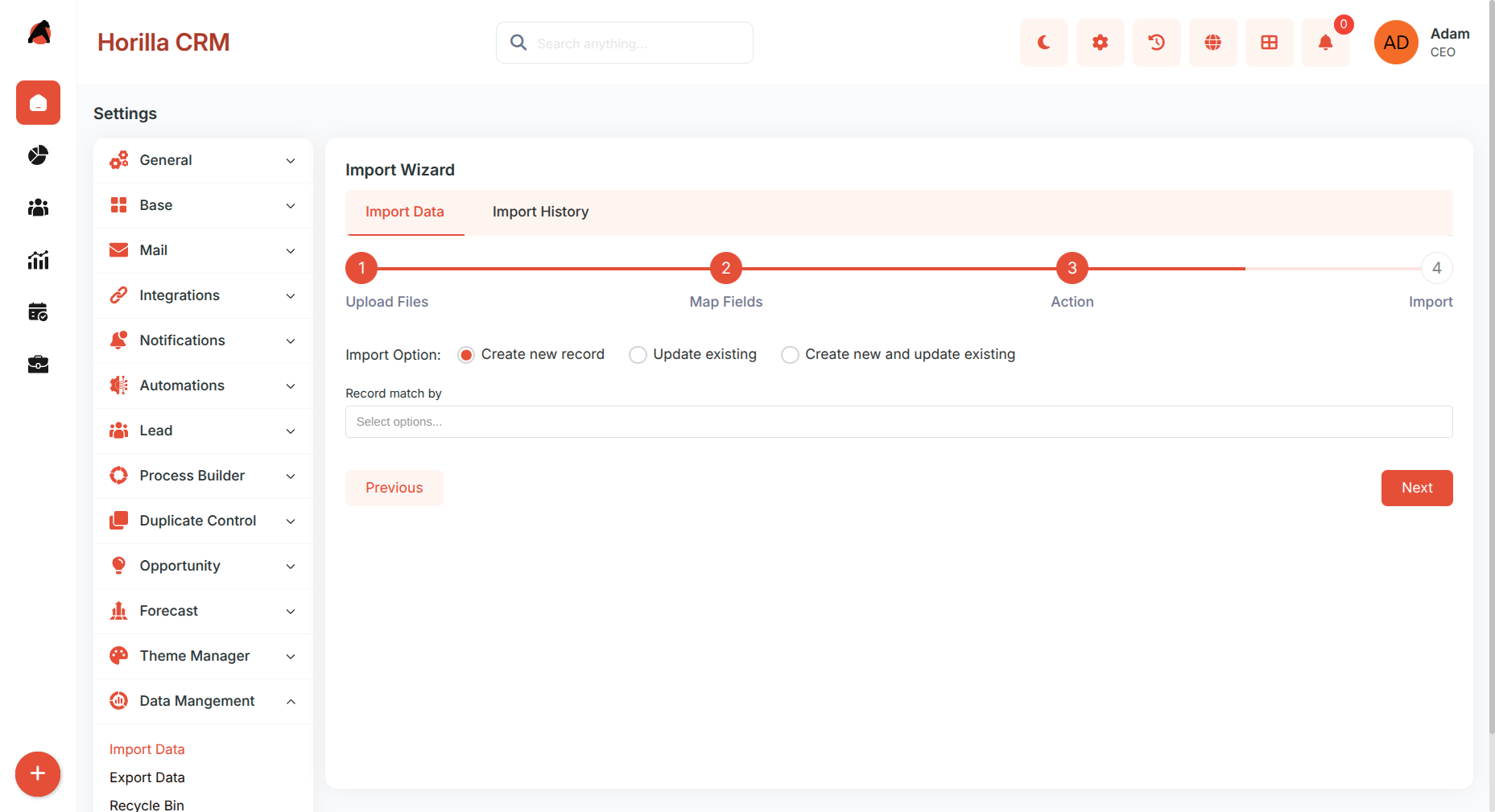The width and height of the screenshot is (1495, 812).
Task: Go to home icon in left sidebar
Action: click(38, 103)
